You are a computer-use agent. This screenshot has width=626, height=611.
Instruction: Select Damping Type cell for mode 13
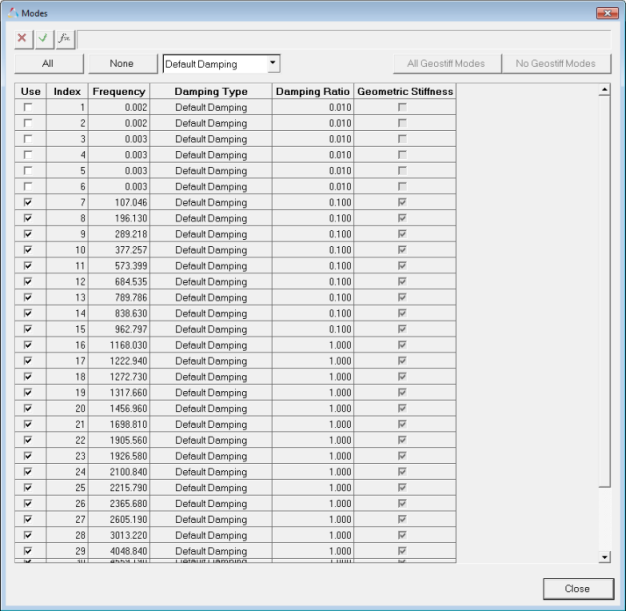point(211,298)
